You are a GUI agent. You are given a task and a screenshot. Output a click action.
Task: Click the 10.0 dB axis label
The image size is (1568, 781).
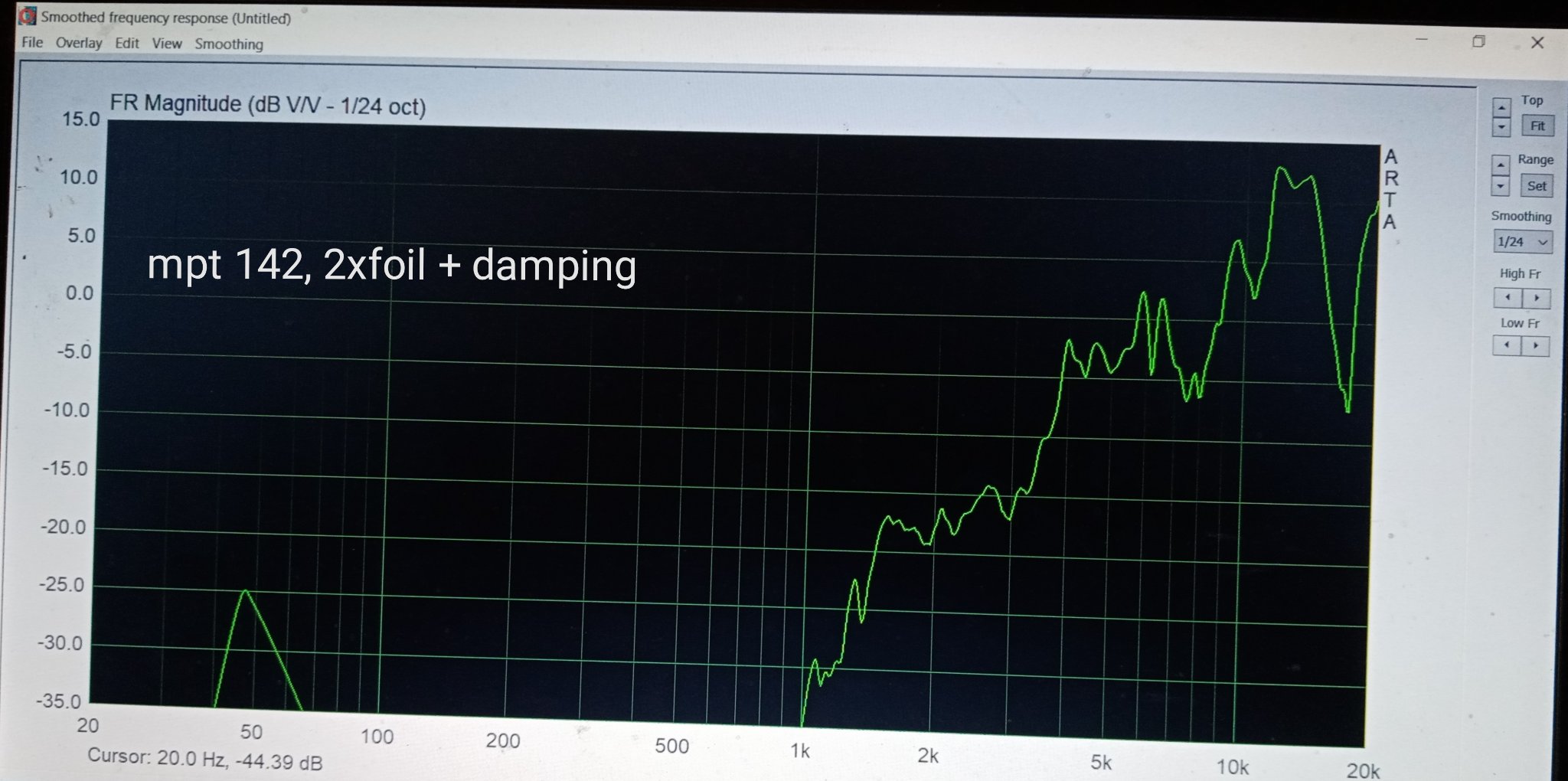[x=79, y=178]
